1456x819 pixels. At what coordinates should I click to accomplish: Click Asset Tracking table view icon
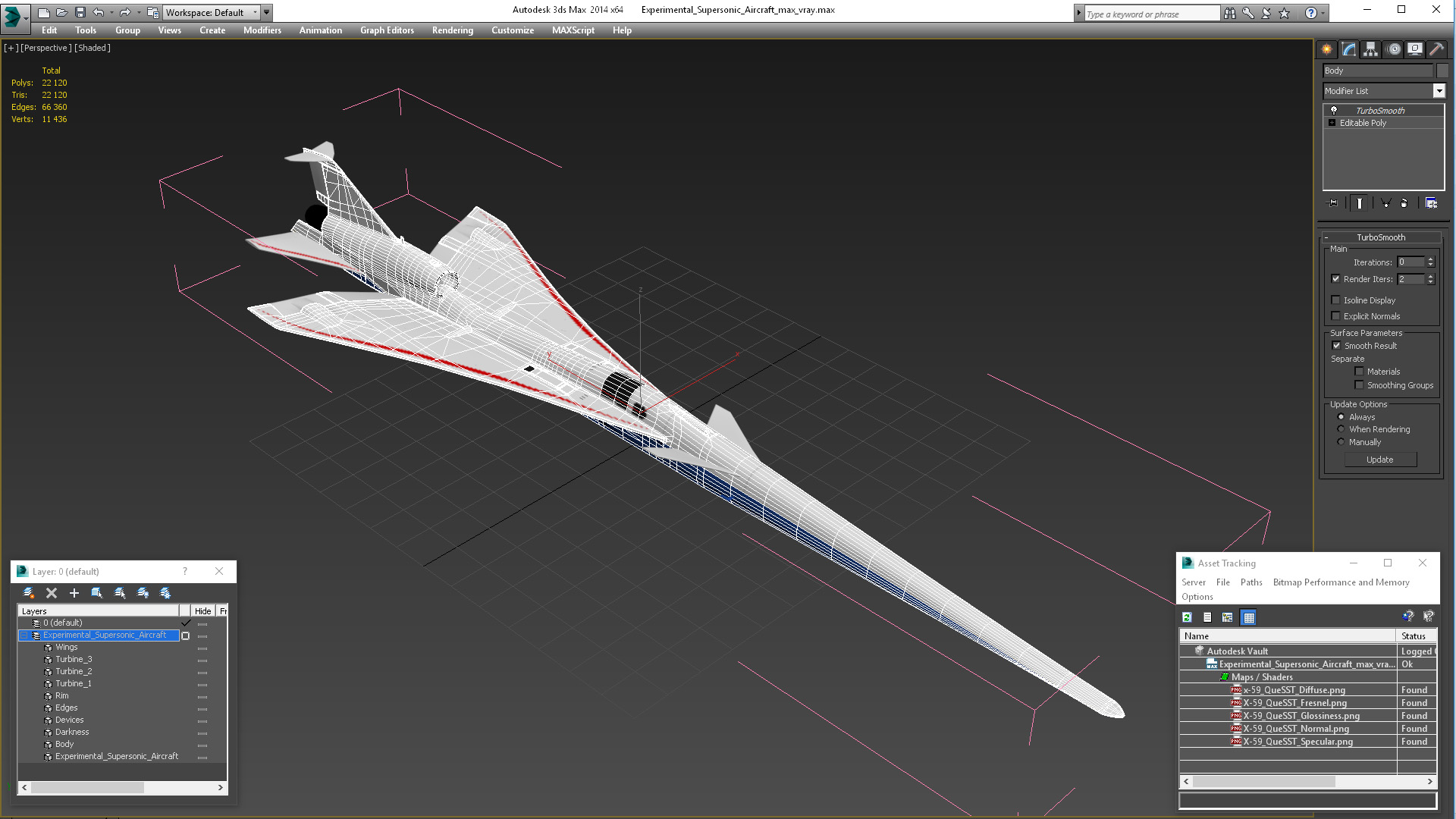[1249, 617]
